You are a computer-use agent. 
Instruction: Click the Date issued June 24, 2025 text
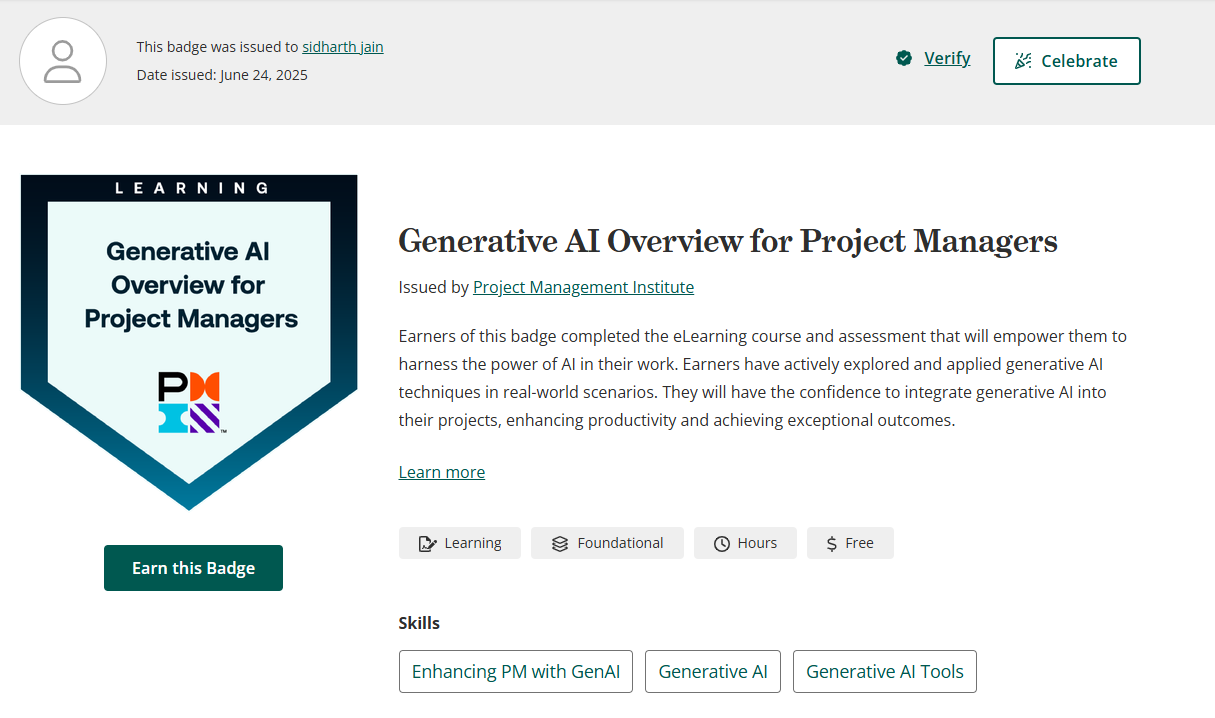222,75
